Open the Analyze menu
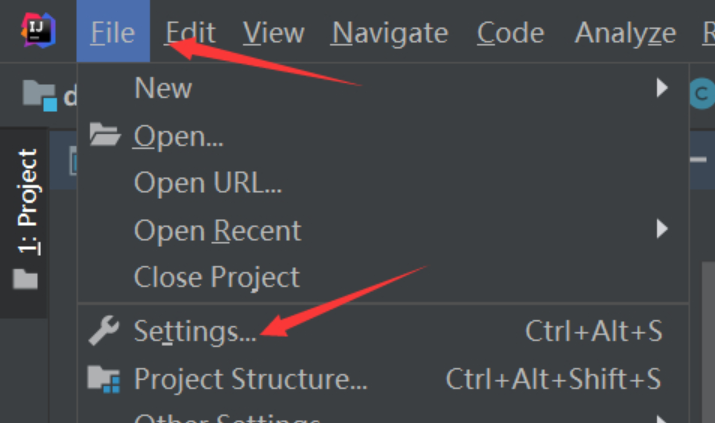The height and width of the screenshot is (423, 715). point(625,33)
